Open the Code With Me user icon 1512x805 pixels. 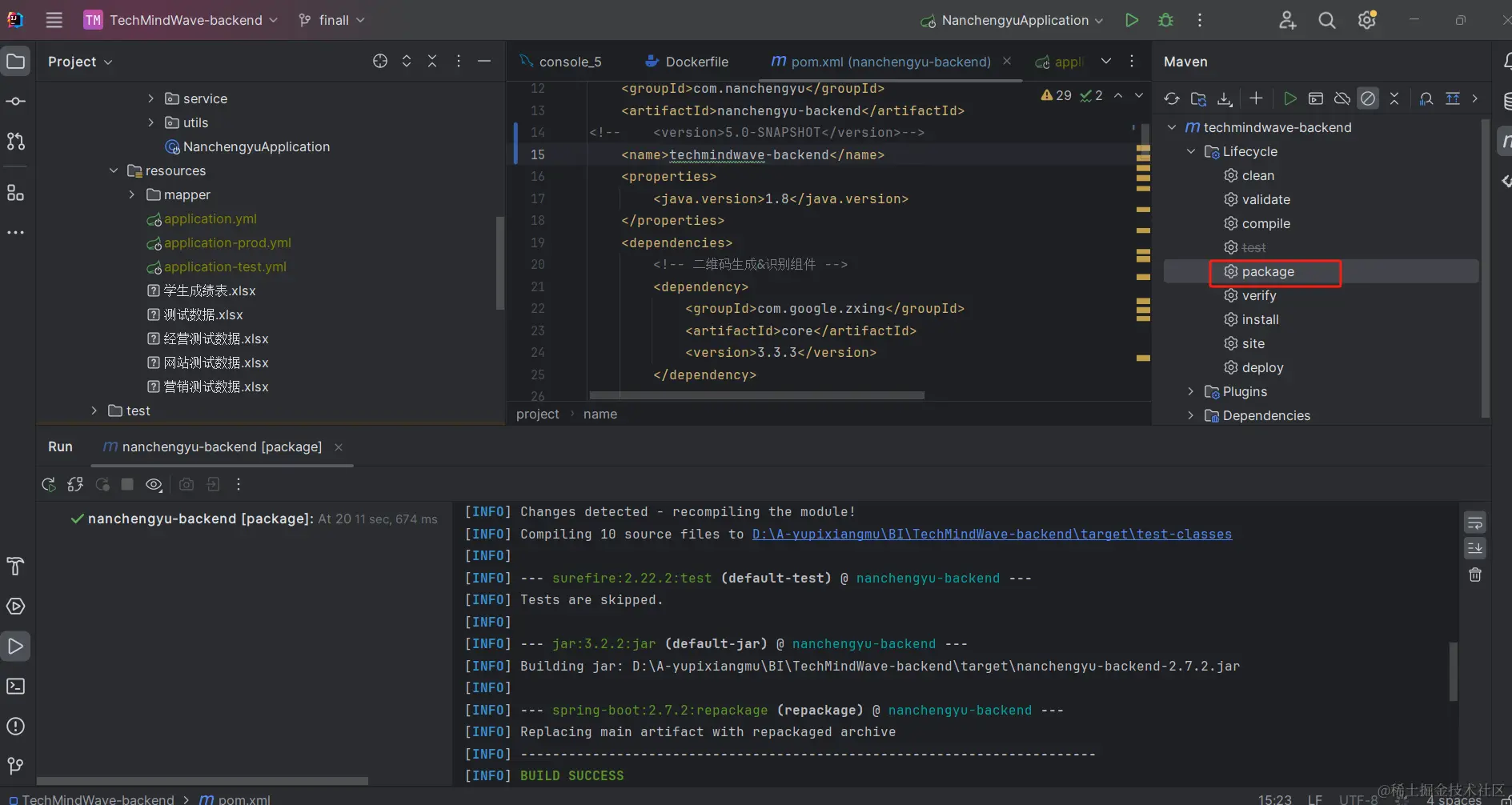coord(1287,20)
